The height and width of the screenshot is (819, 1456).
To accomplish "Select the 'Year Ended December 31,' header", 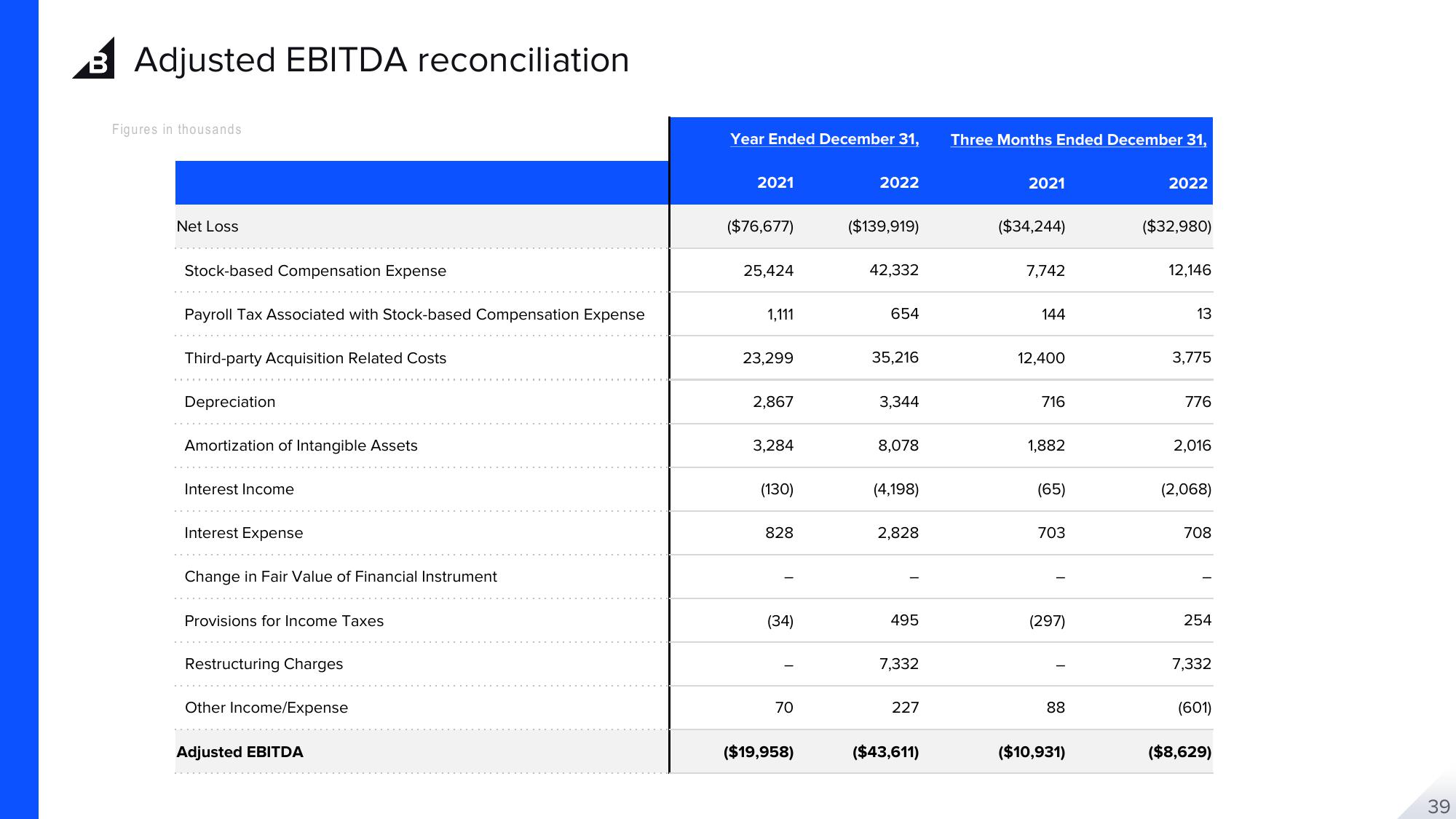I will tap(824, 139).
